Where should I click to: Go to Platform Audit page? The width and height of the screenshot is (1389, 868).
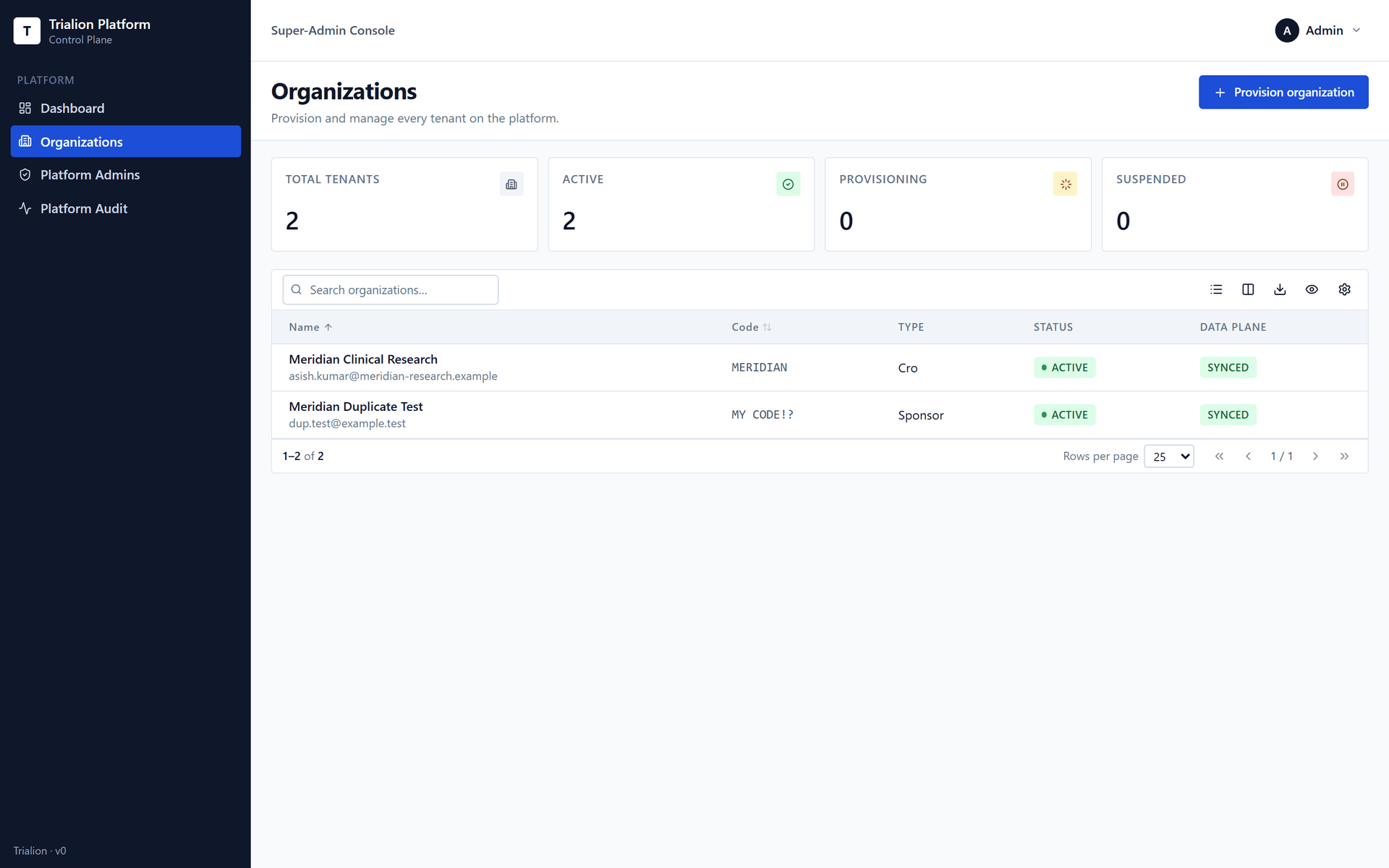click(126, 208)
